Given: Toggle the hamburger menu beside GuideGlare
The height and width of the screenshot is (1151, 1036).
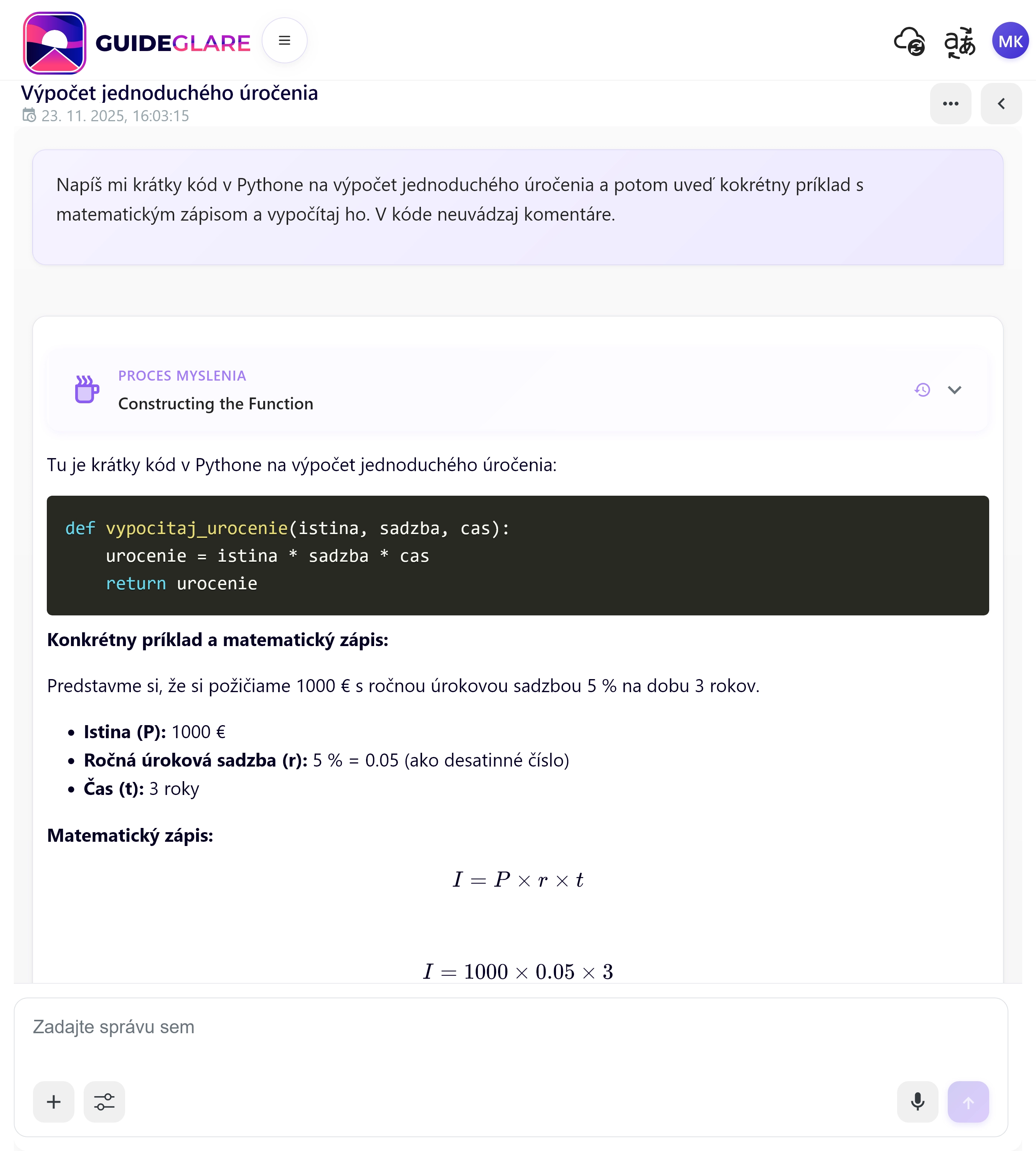Looking at the screenshot, I should 285,40.
